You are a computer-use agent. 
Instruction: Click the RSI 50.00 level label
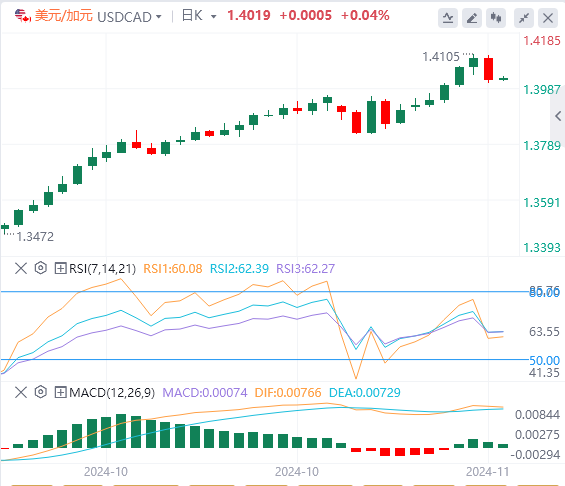544,360
